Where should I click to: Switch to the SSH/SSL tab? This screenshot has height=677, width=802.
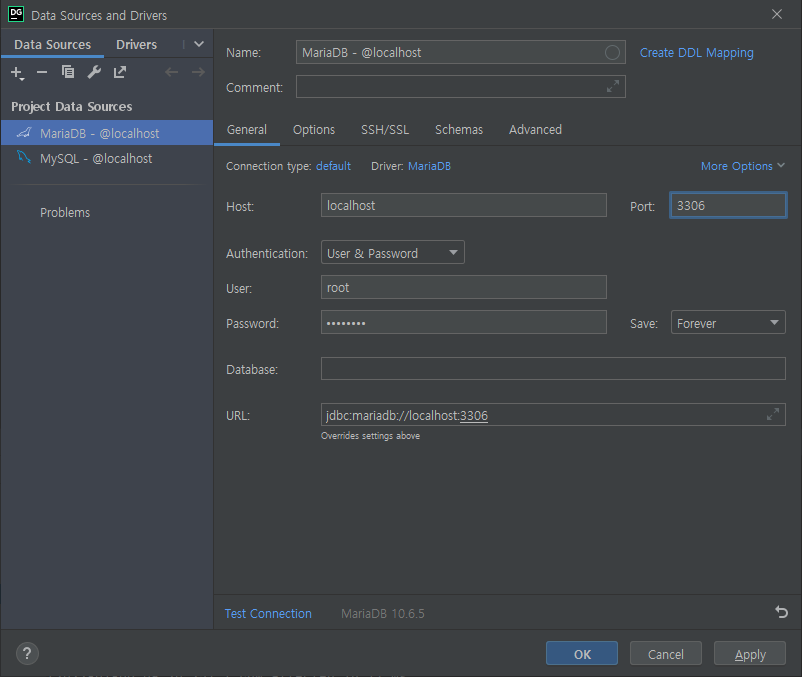[x=385, y=130]
